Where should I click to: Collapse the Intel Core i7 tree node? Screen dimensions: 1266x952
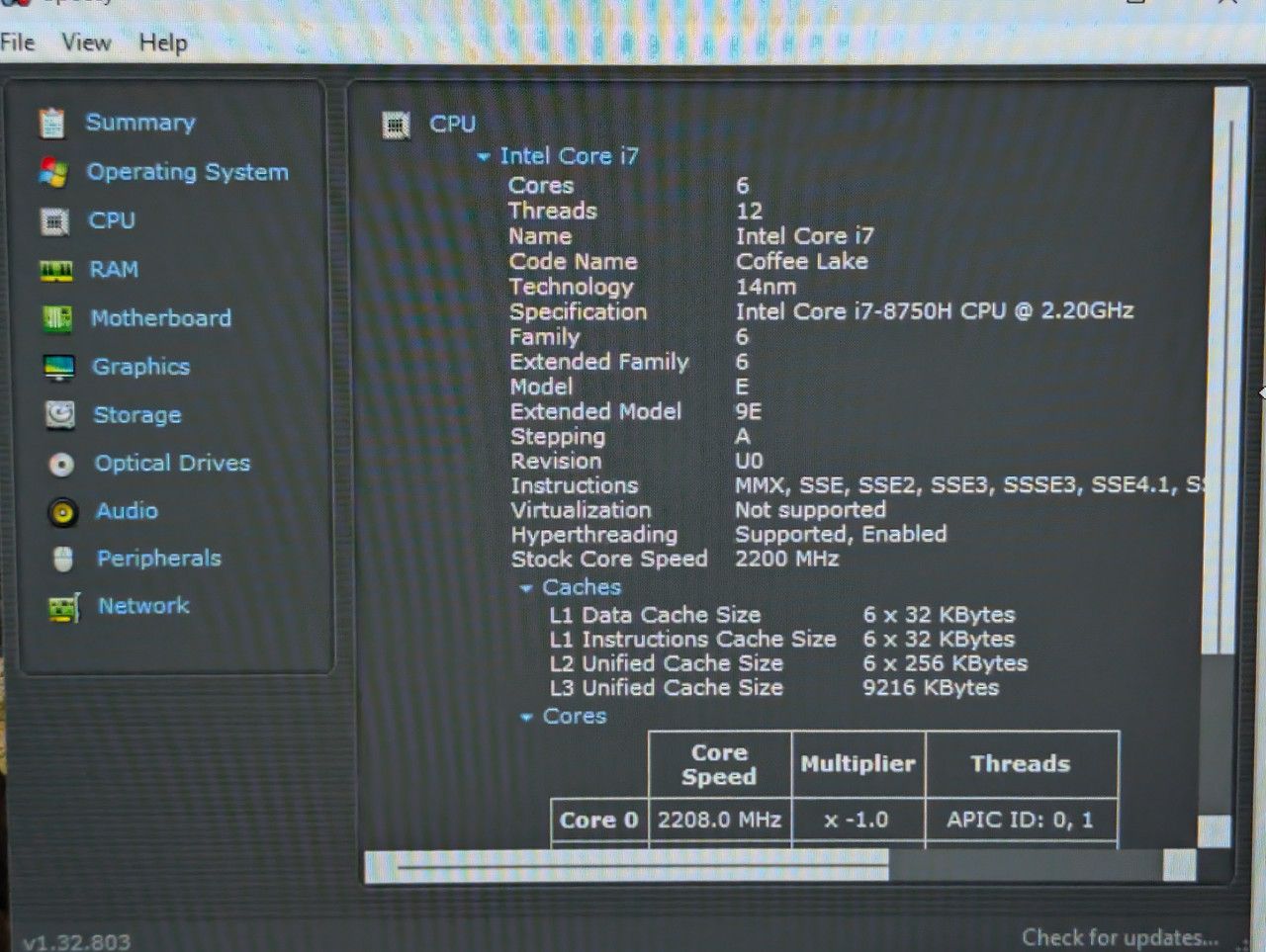[484, 157]
